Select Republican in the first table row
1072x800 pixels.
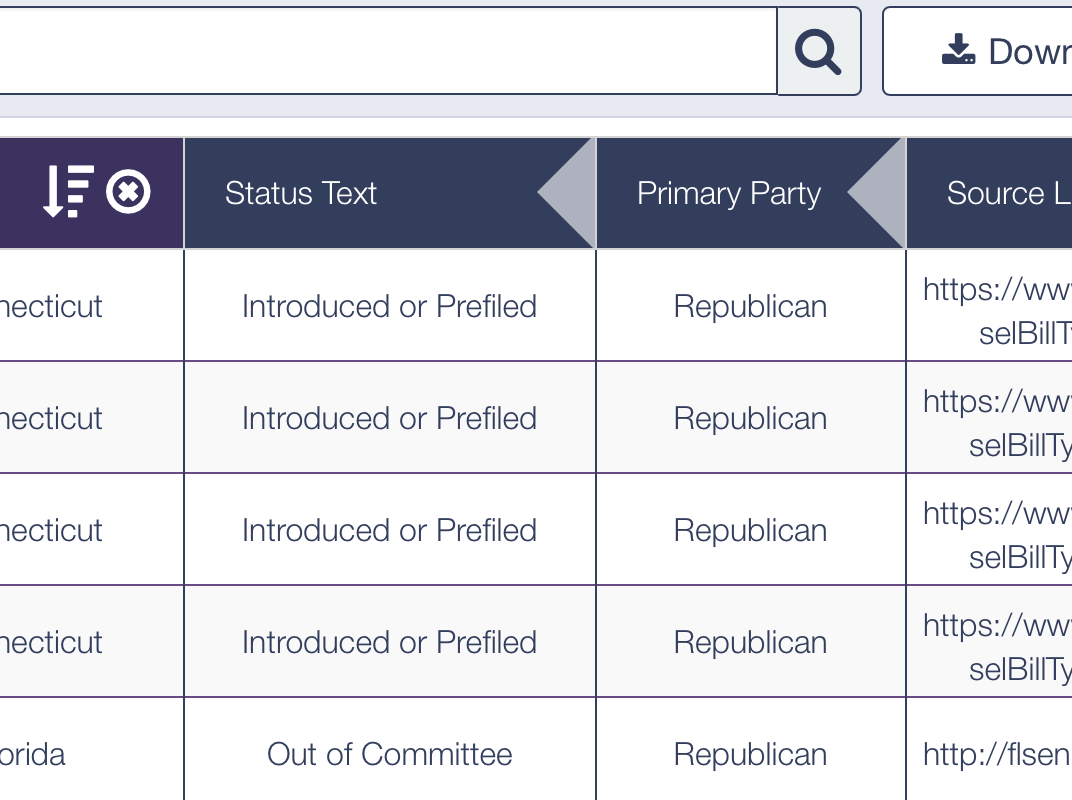[752, 306]
